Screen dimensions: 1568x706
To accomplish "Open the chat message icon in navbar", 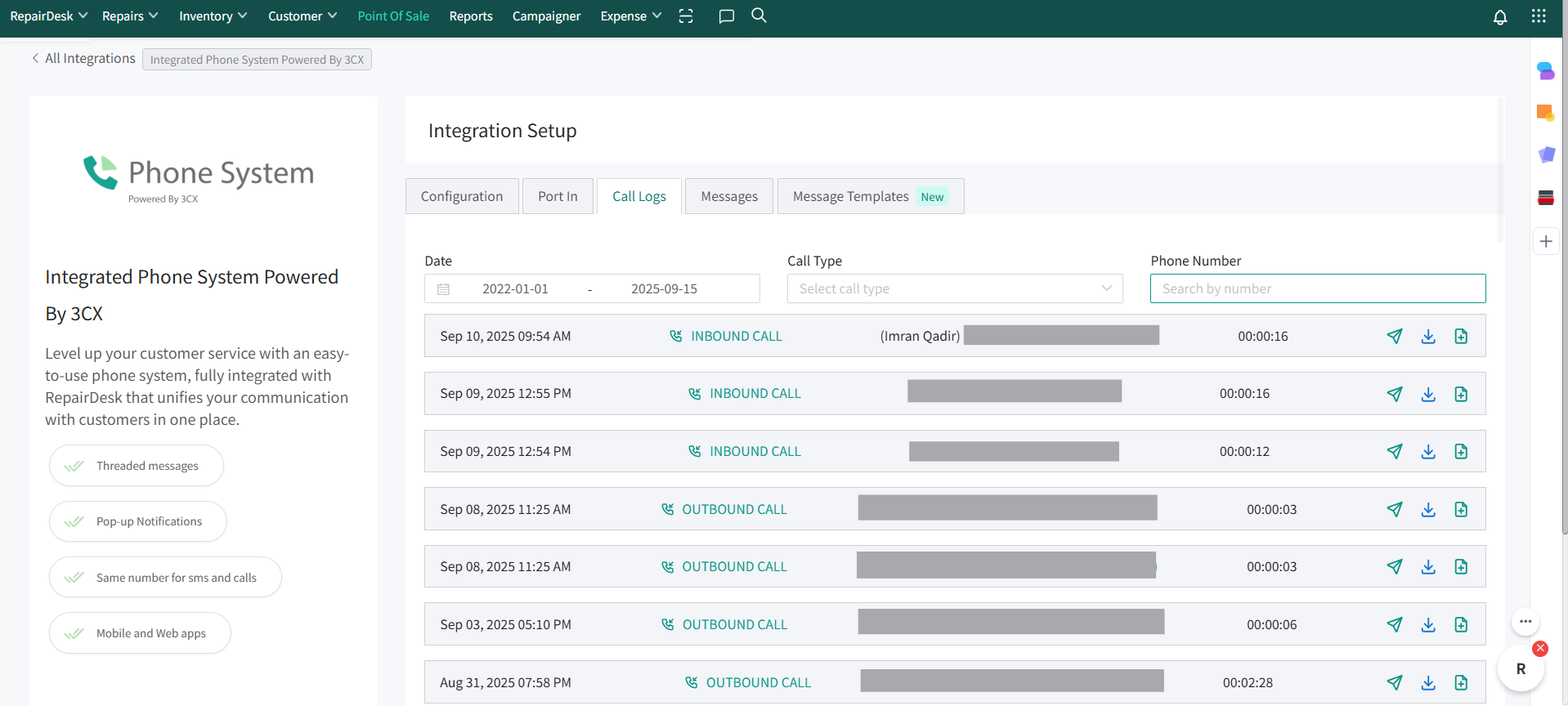I will pyautogui.click(x=726, y=16).
